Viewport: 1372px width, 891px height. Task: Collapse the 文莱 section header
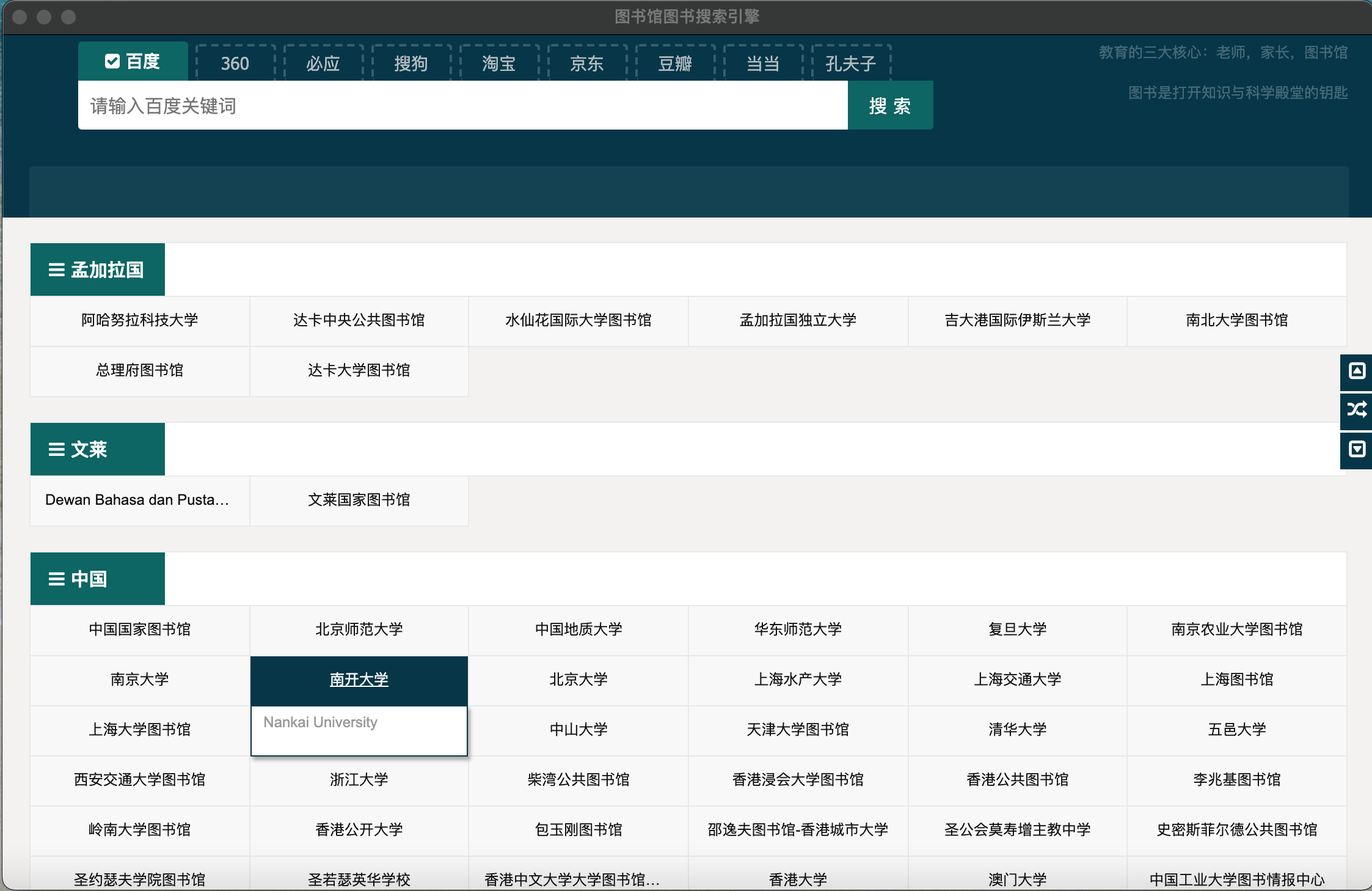click(x=89, y=450)
